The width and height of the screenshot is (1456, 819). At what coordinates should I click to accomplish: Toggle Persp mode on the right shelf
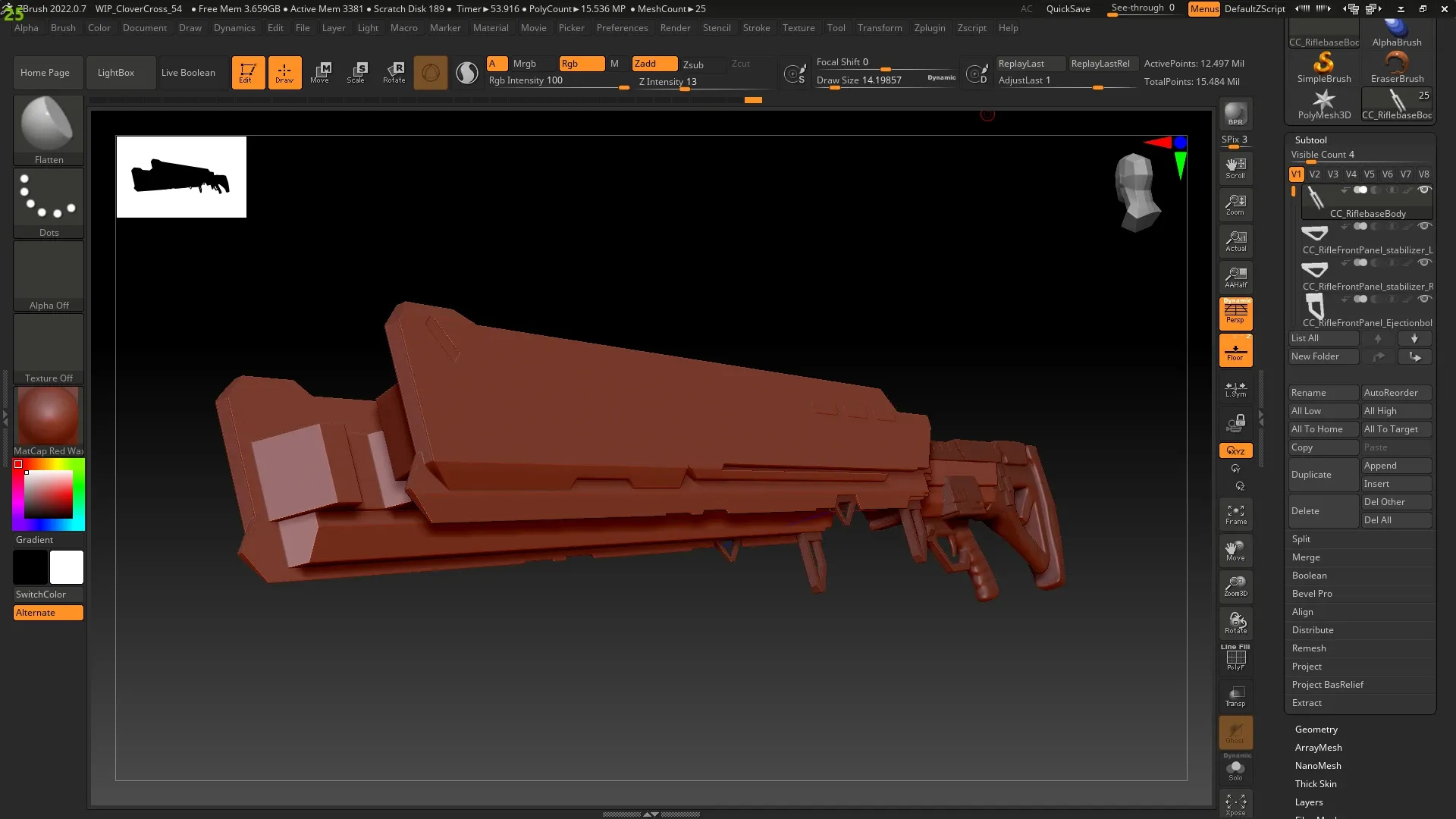(1235, 313)
